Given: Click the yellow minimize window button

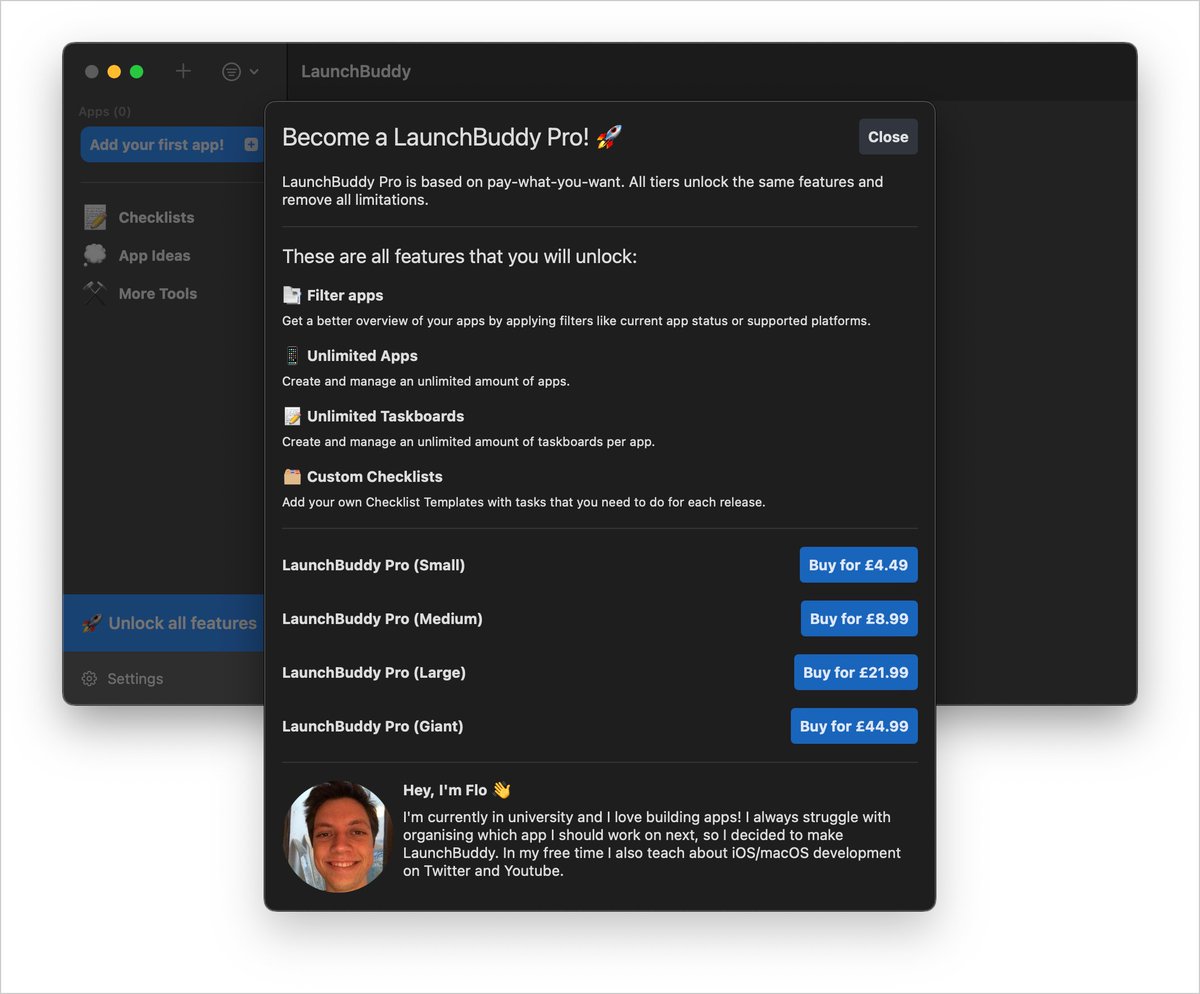Looking at the screenshot, I should point(114,71).
